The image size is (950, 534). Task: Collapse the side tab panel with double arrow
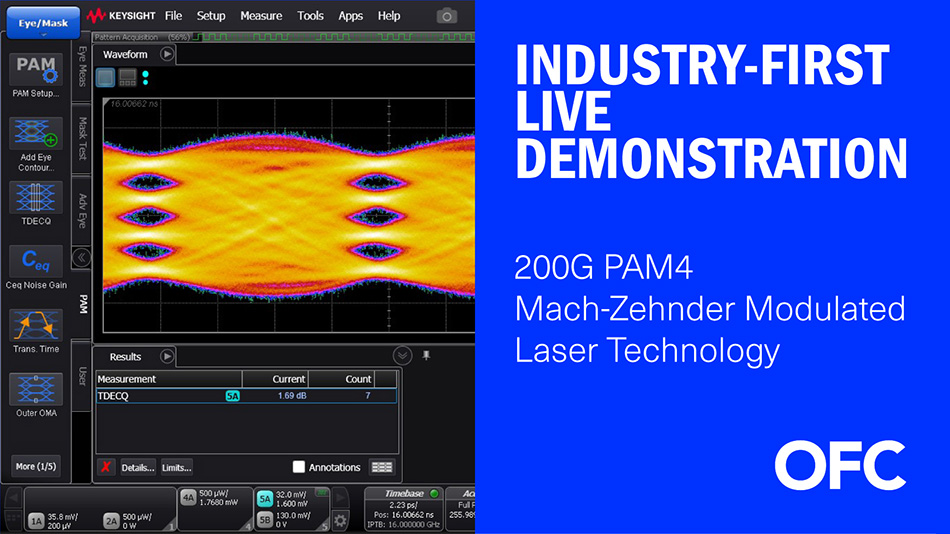coord(83,257)
